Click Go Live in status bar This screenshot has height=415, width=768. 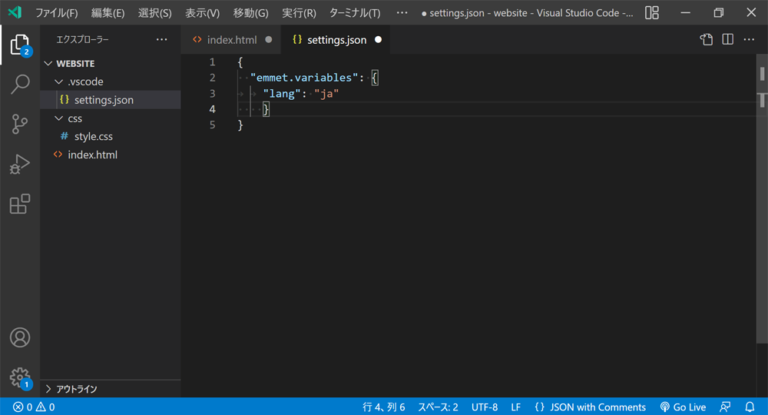[682, 407]
